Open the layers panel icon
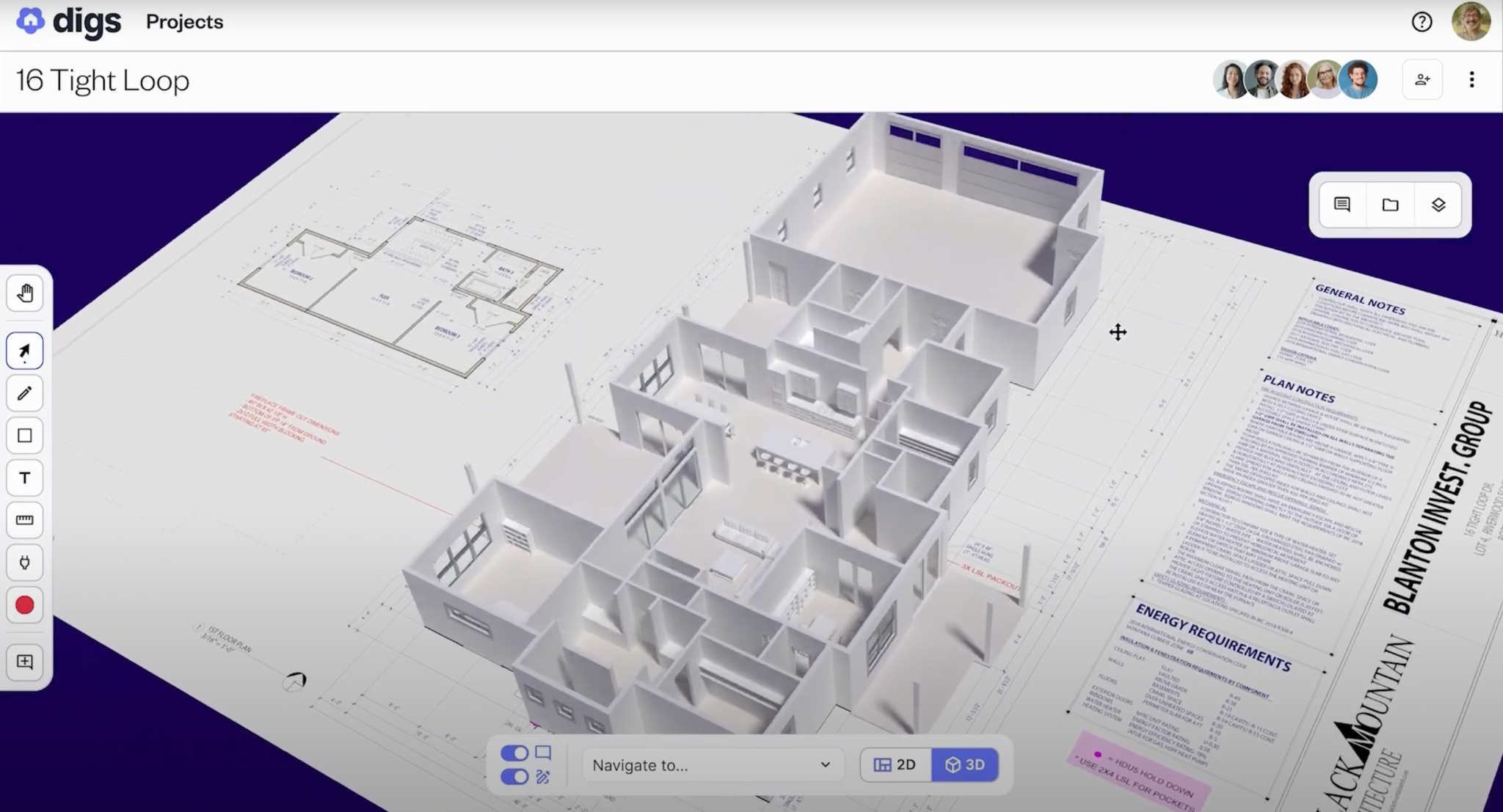 click(x=1438, y=205)
